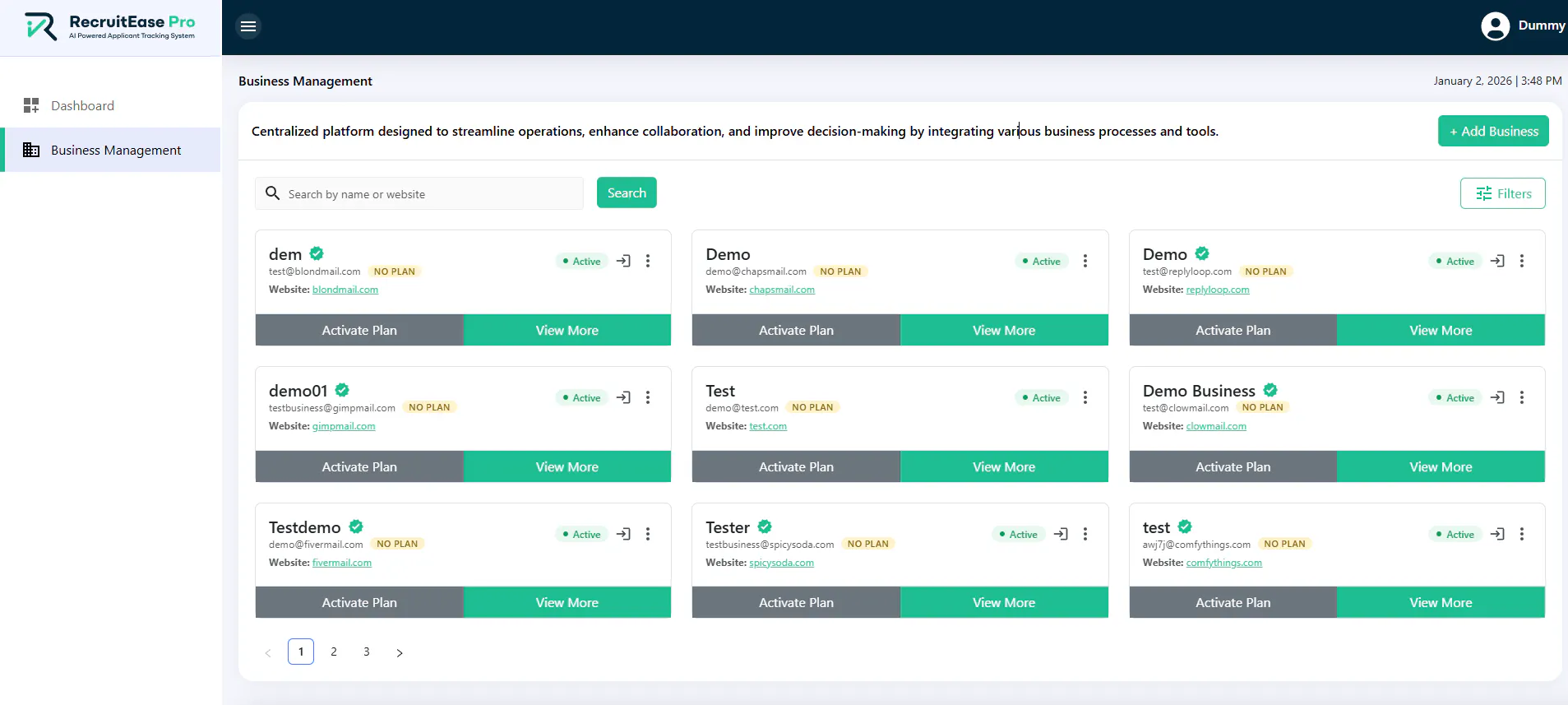This screenshot has width=1568, height=705.
Task: View More on the Tester card
Action: click(x=1004, y=602)
